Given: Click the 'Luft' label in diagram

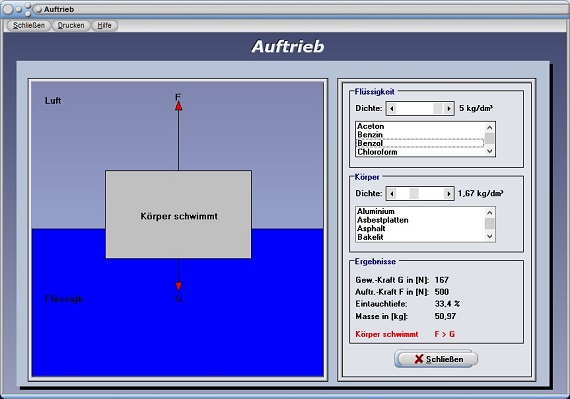Looking at the screenshot, I should [x=53, y=101].
